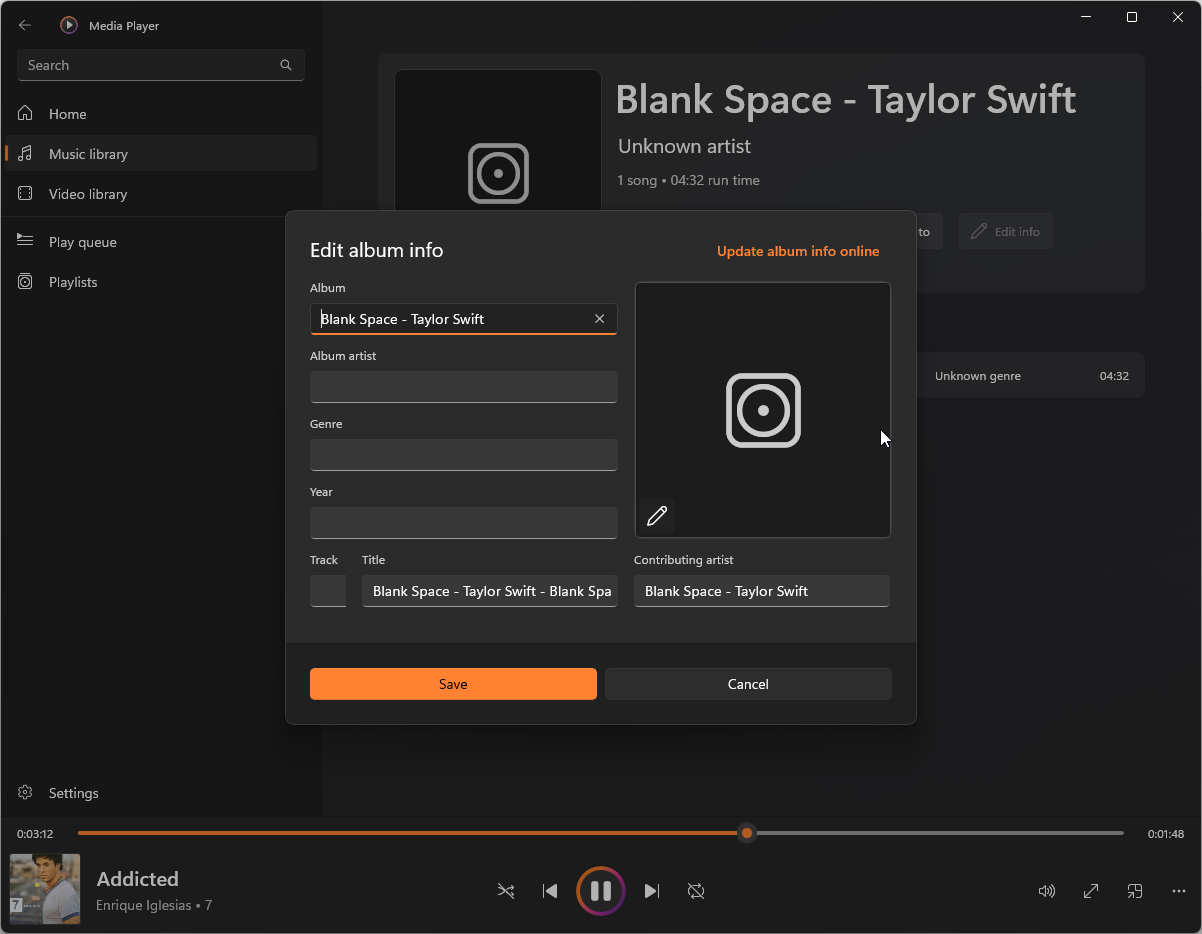Click the search magnifier icon
The width and height of the screenshot is (1202, 934).
[x=286, y=65]
